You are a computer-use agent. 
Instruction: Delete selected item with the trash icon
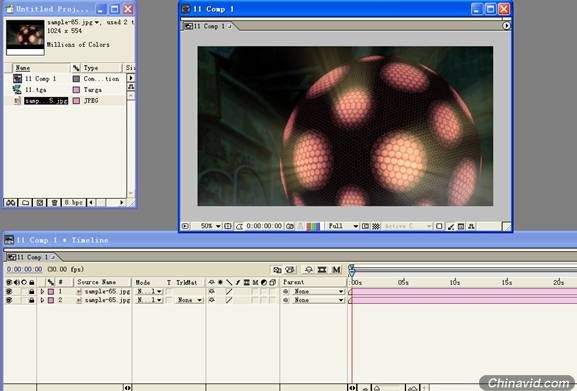click(x=54, y=203)
